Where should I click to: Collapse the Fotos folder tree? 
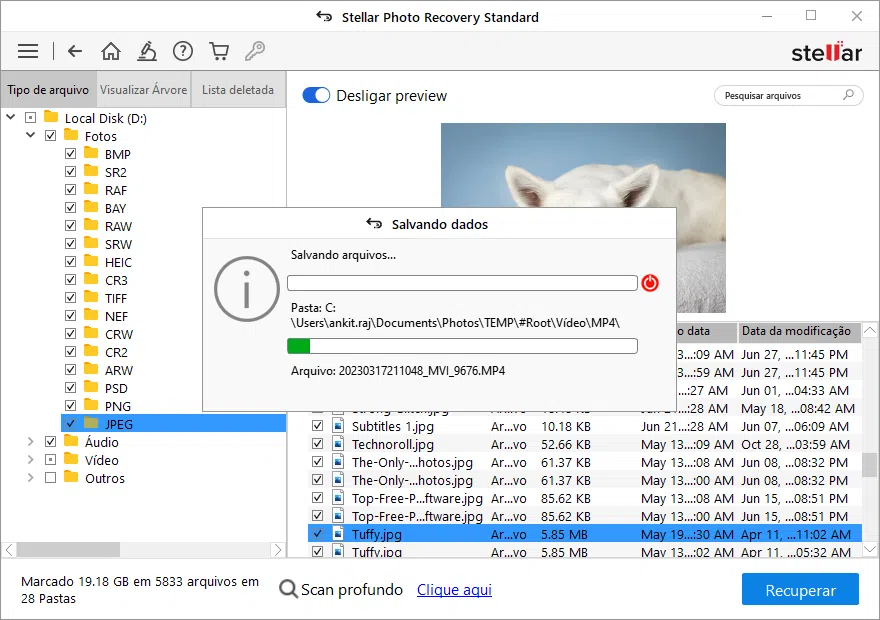tap(30, 135)
